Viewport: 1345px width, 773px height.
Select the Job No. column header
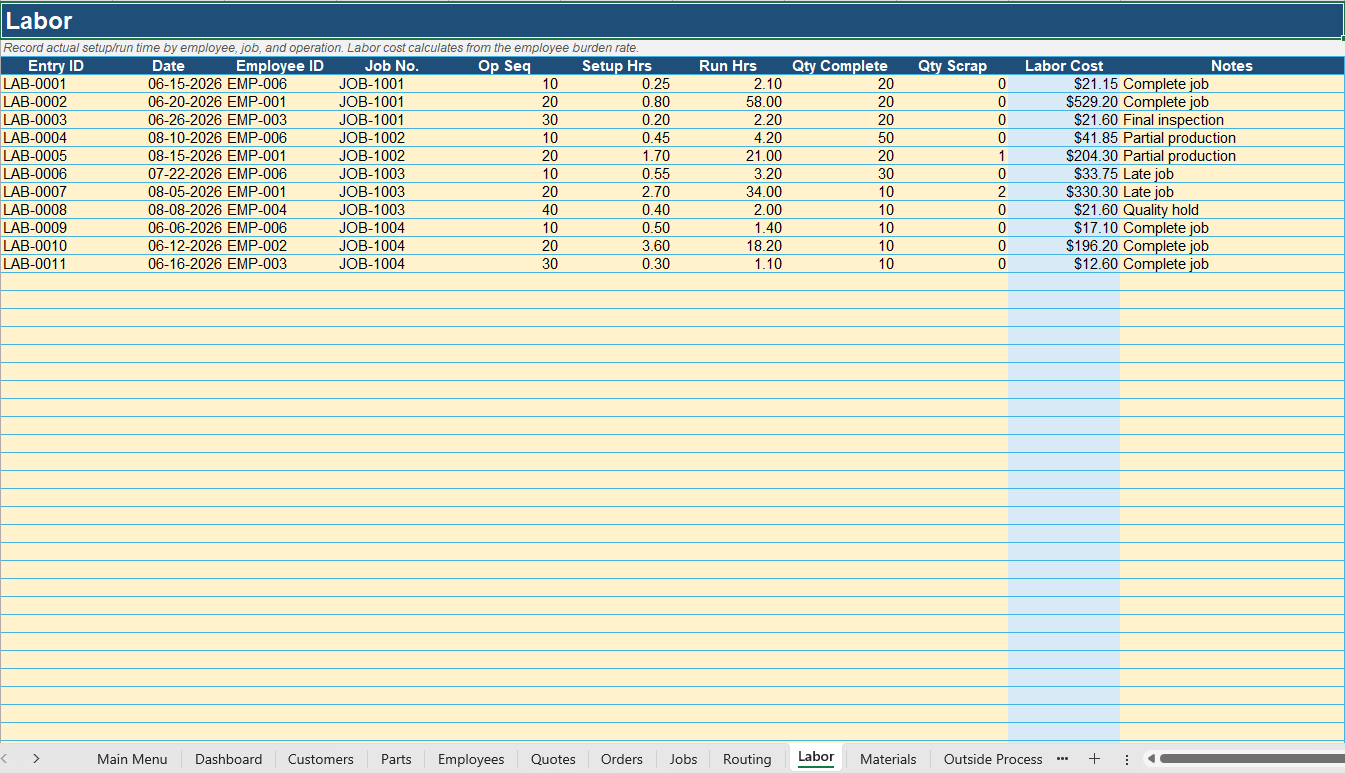tap(392, 66)
